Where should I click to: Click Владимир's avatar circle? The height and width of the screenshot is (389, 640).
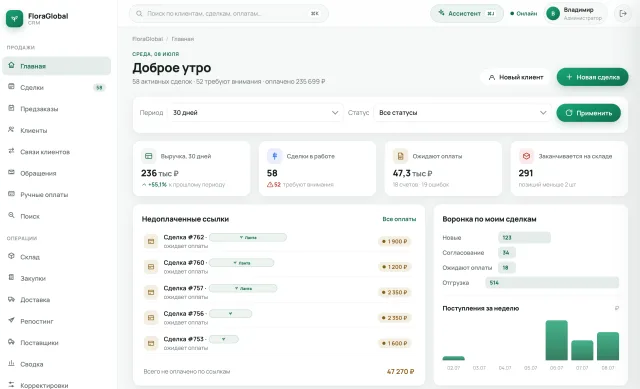553,13
